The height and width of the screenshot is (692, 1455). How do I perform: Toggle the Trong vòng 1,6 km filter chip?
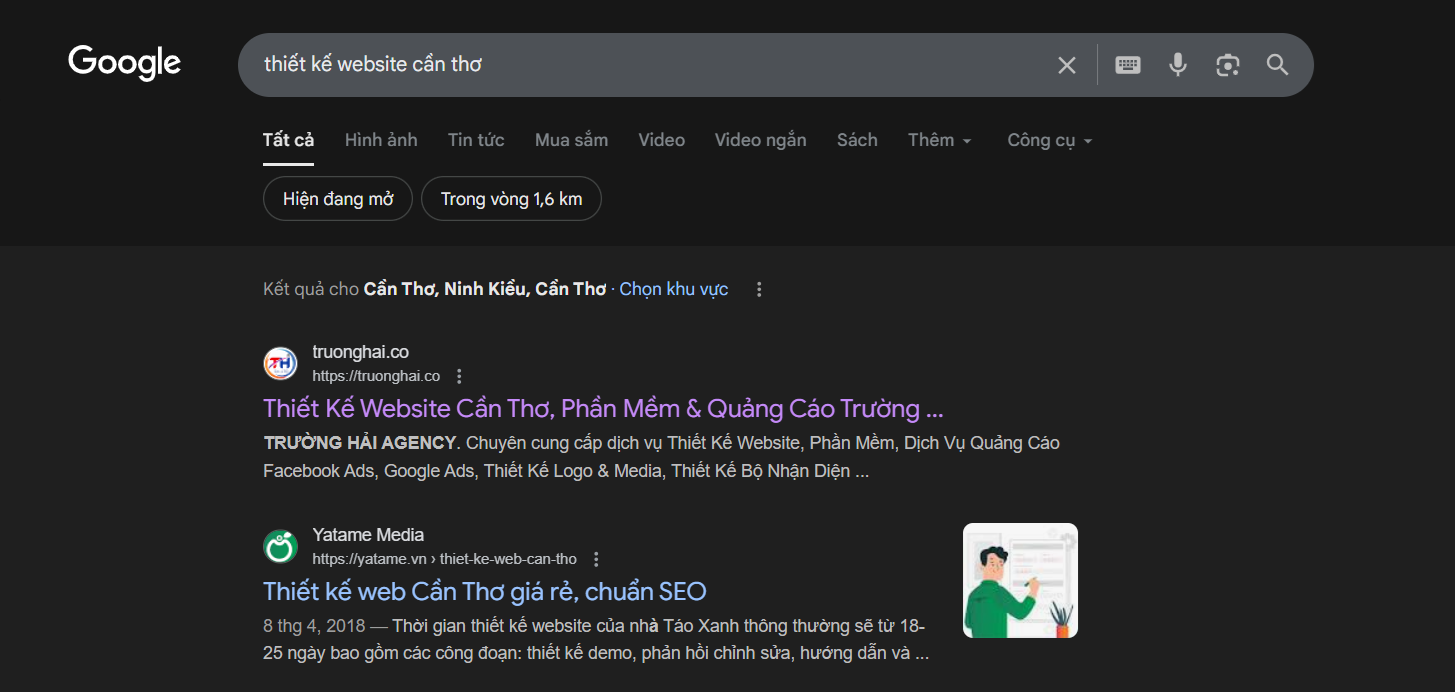(x=511, y=199)
